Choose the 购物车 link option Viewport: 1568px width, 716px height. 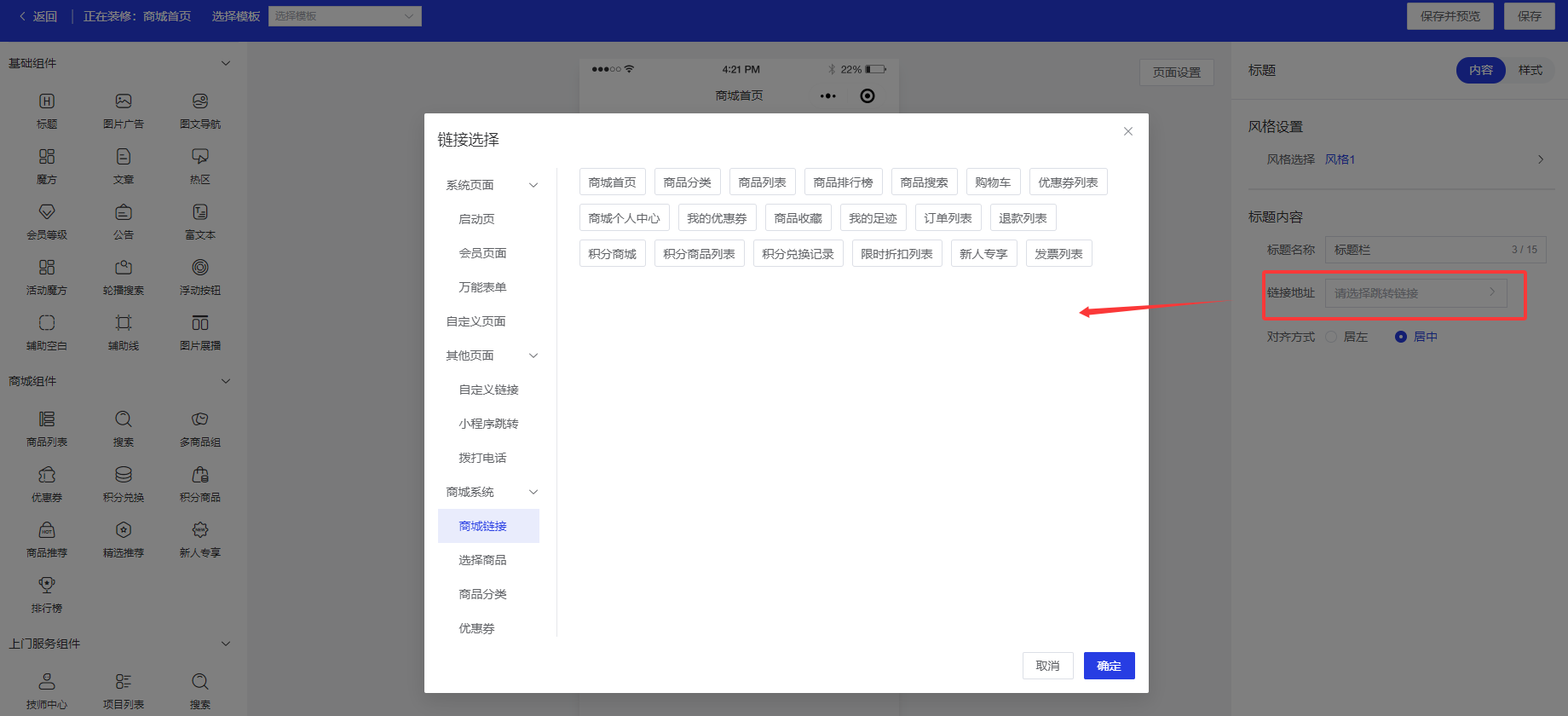click(993, 182)
